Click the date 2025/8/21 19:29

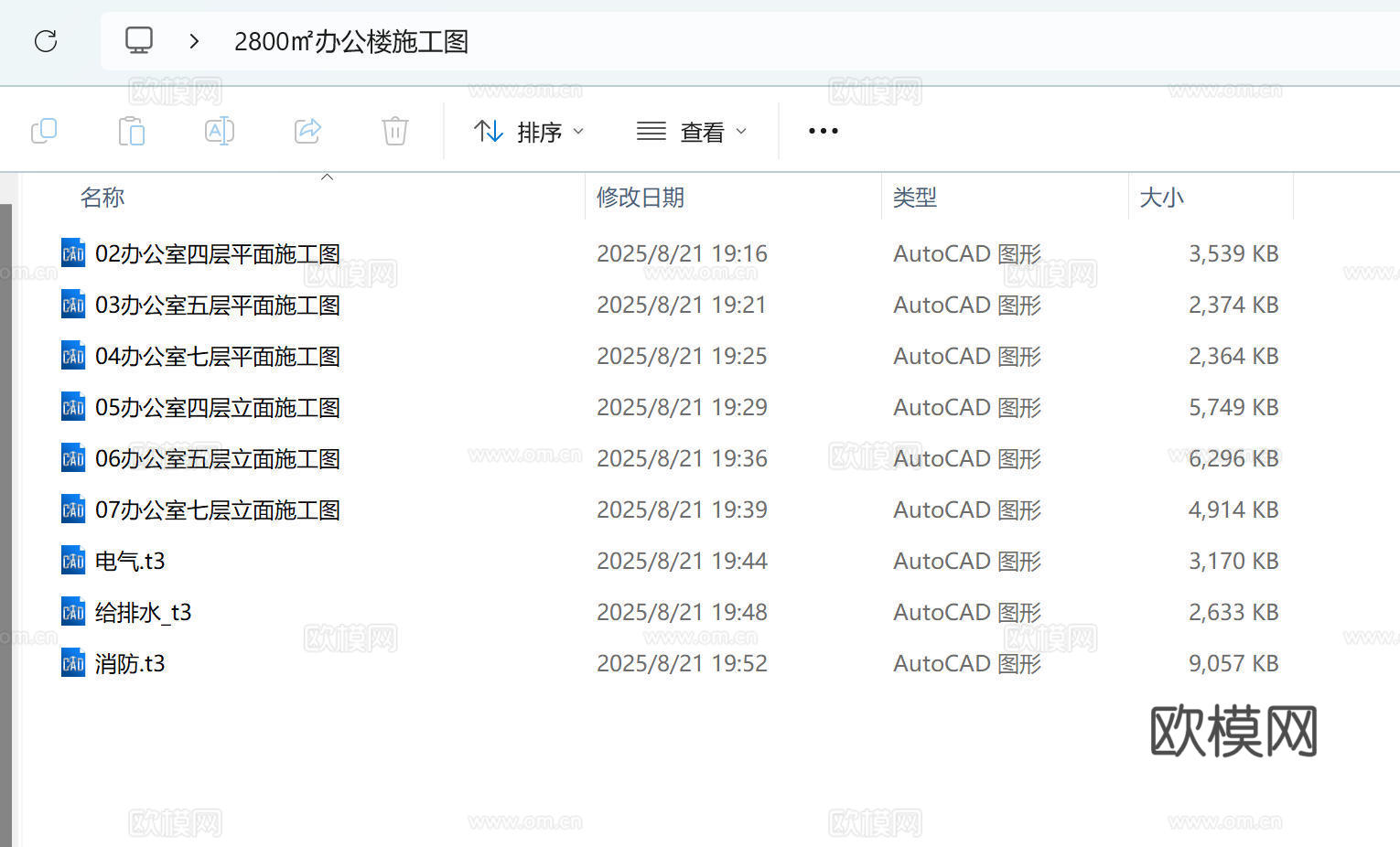[682, 407]
